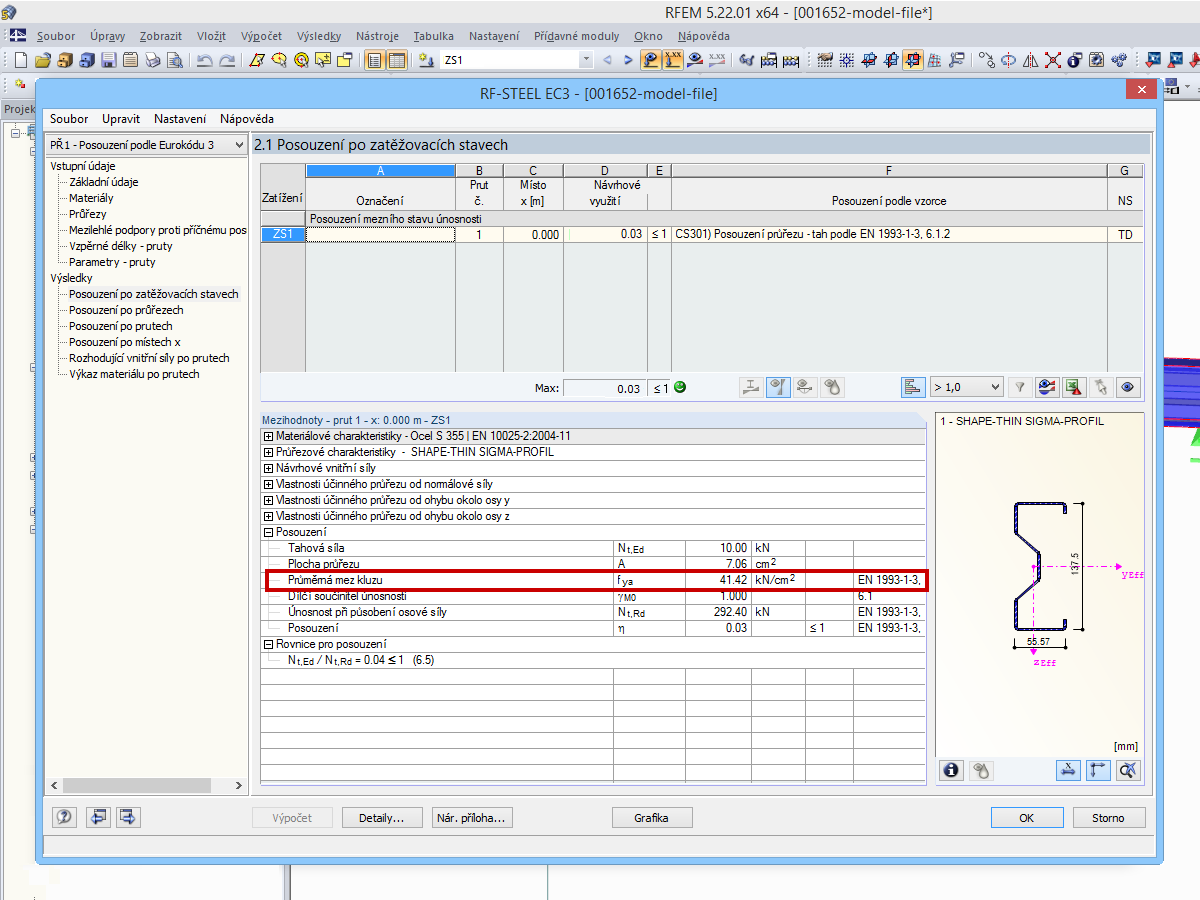Select Rozhodující vnitřní síly po prutech item
Viewport: 1200px width, 900px height.
click(149, 358)
